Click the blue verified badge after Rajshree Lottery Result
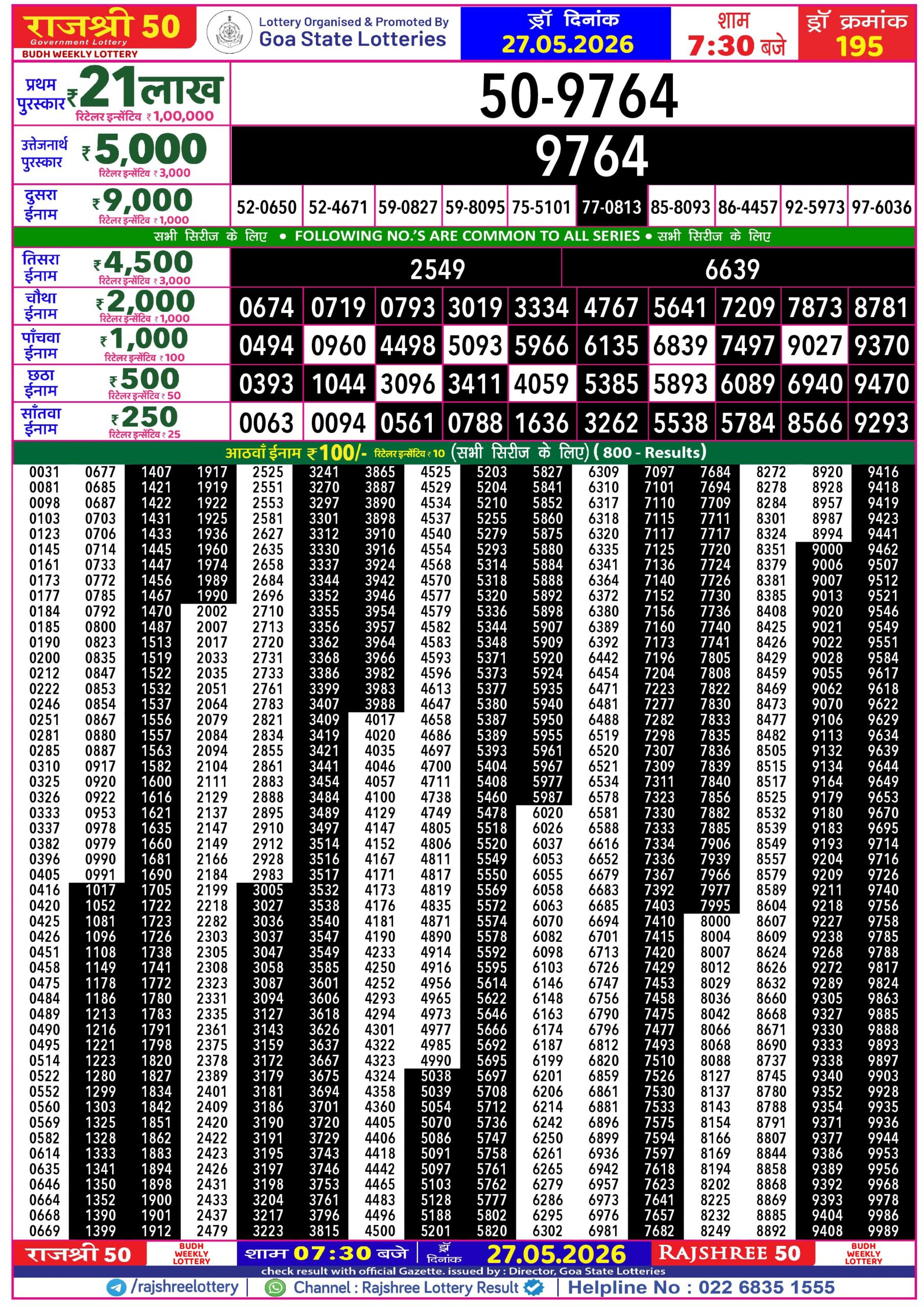The width and height of the screenshot is (924, 1307). (533, 1287)
